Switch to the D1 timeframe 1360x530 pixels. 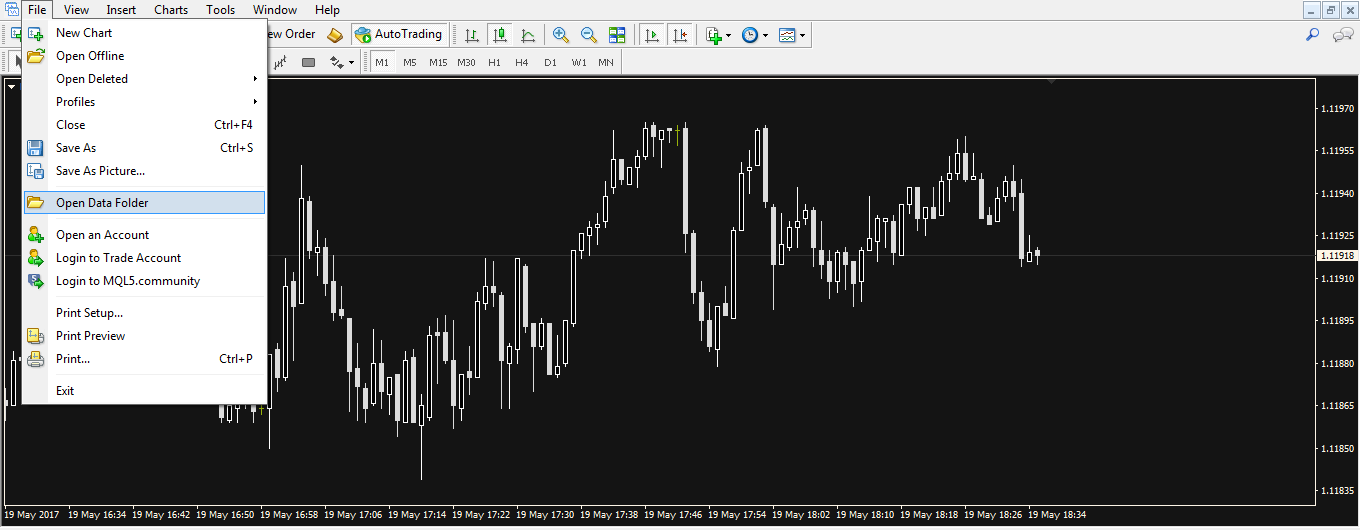pos(550,62)
